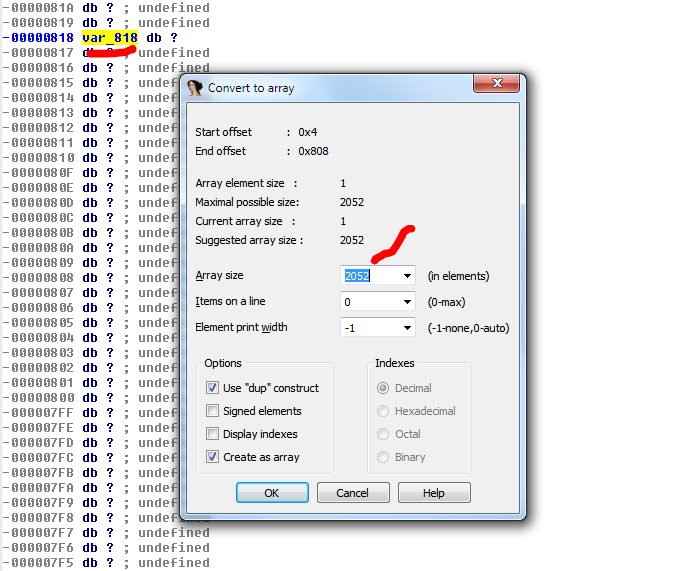
Task: Open Help for array conversion
Action: click(434, 493)
